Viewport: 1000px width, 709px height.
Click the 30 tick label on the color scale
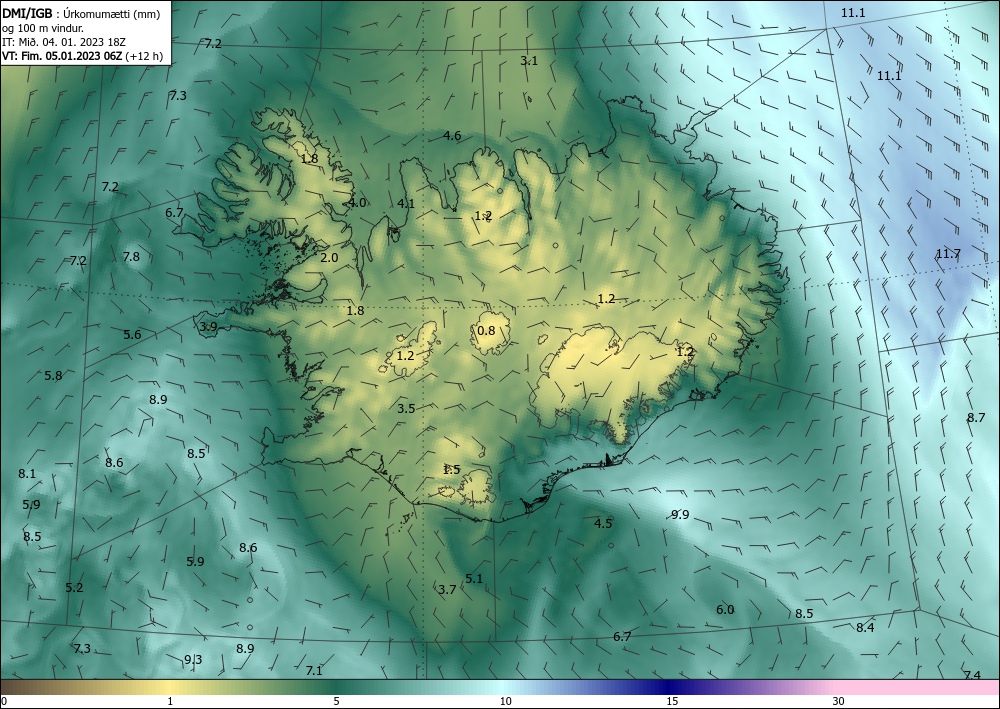tap(839, 701)
